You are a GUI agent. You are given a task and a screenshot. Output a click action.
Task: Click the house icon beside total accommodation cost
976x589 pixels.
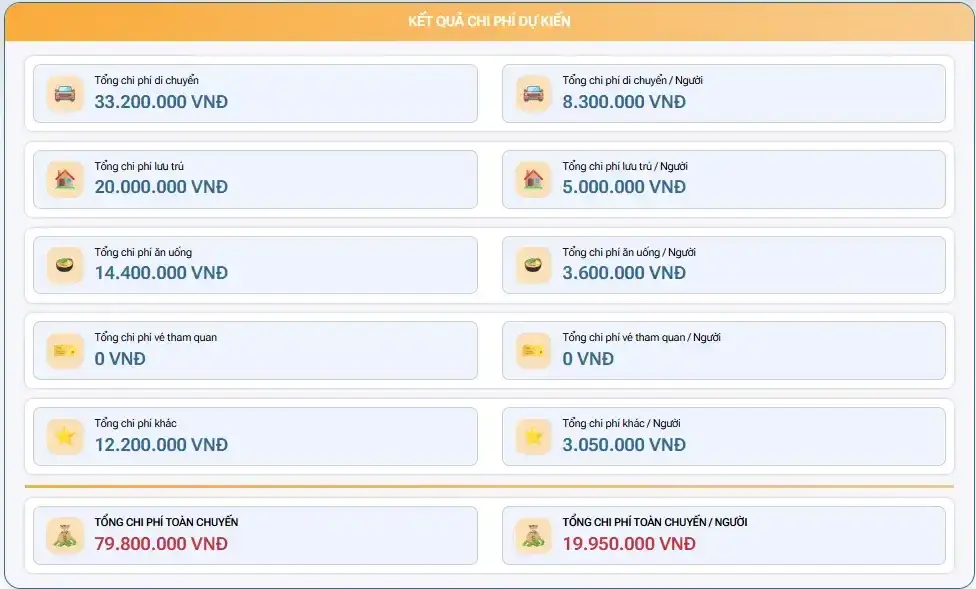pyautogui.click(x=65, y=180)
